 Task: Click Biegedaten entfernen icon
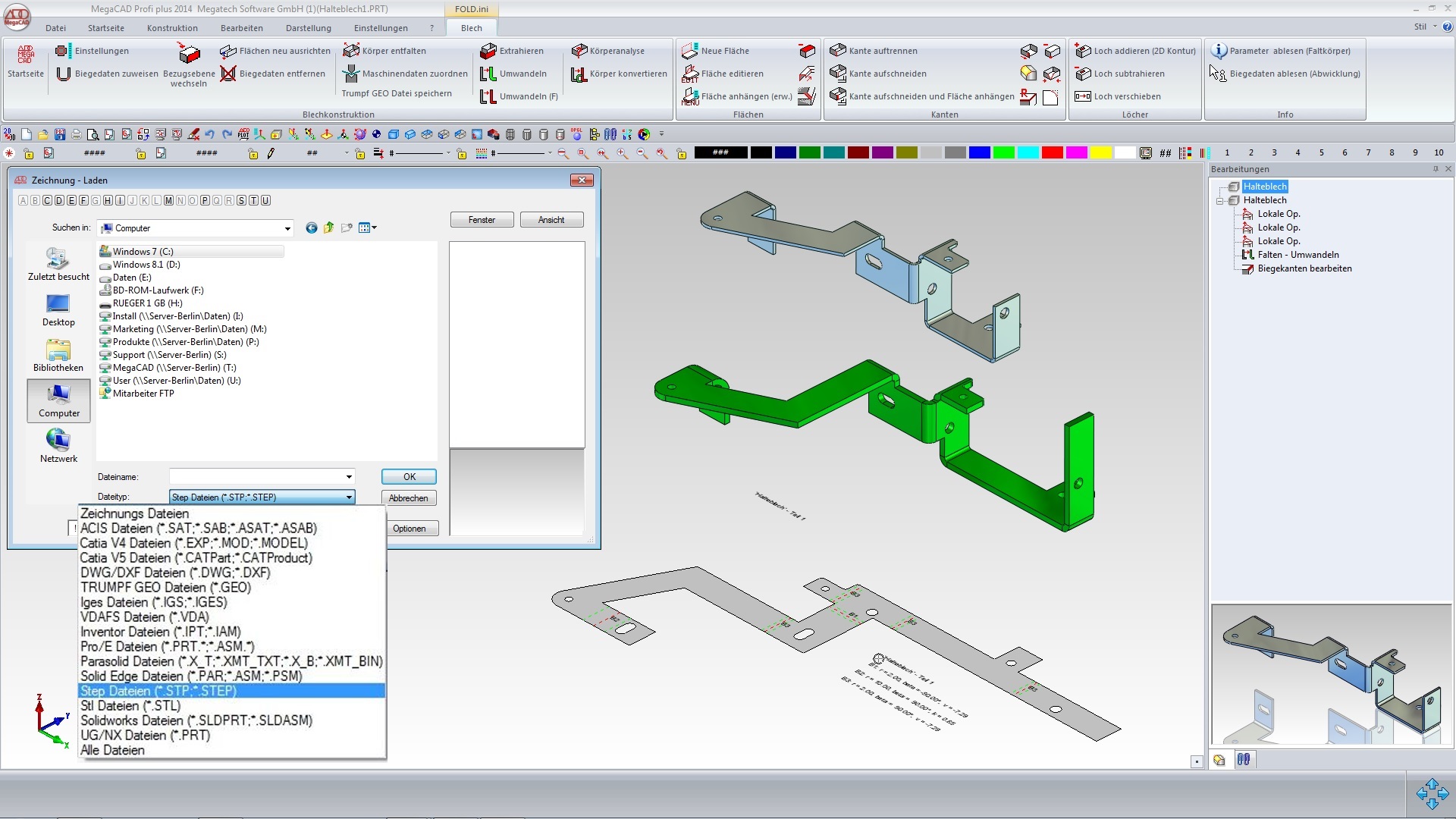point(228,74)
